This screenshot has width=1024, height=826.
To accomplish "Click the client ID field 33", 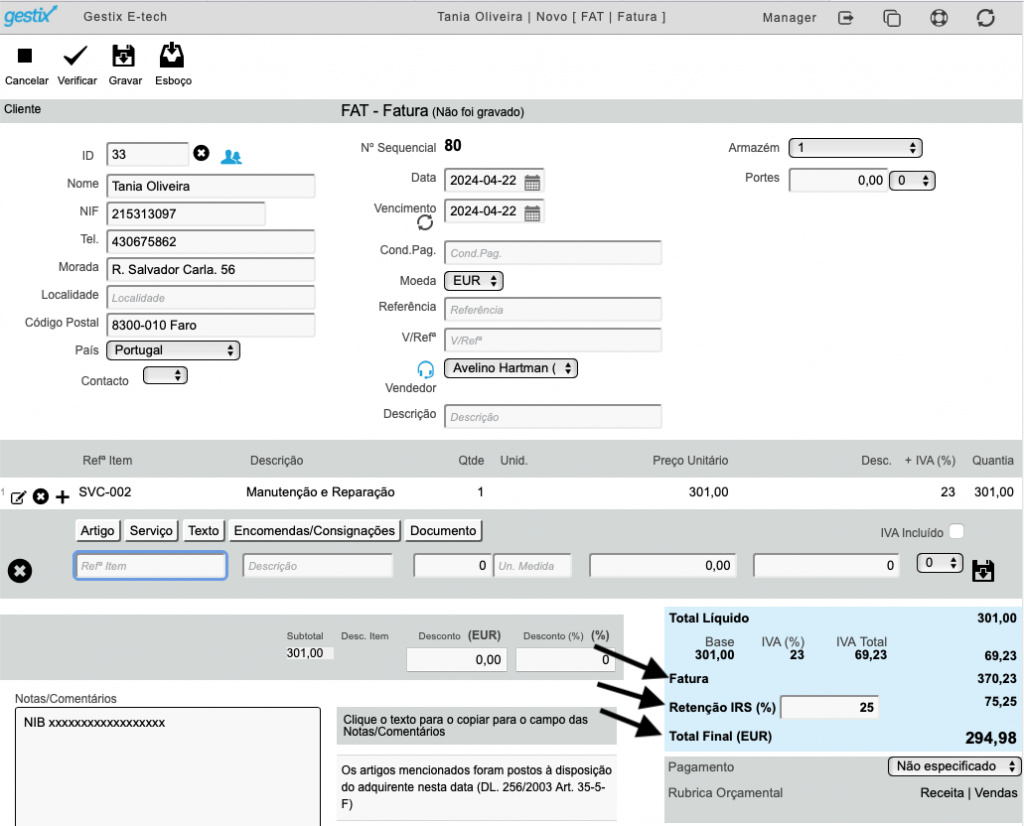I will (x=147, y=155).
